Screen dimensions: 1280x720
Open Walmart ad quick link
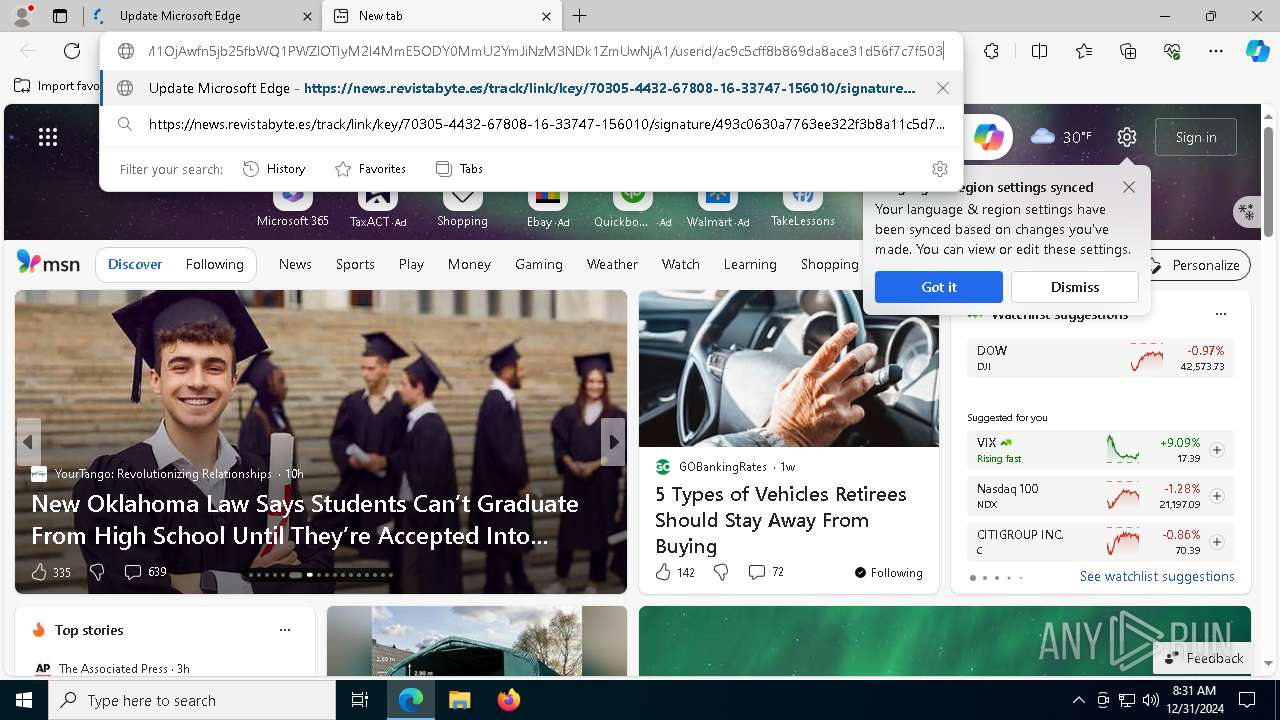[718, 207]
